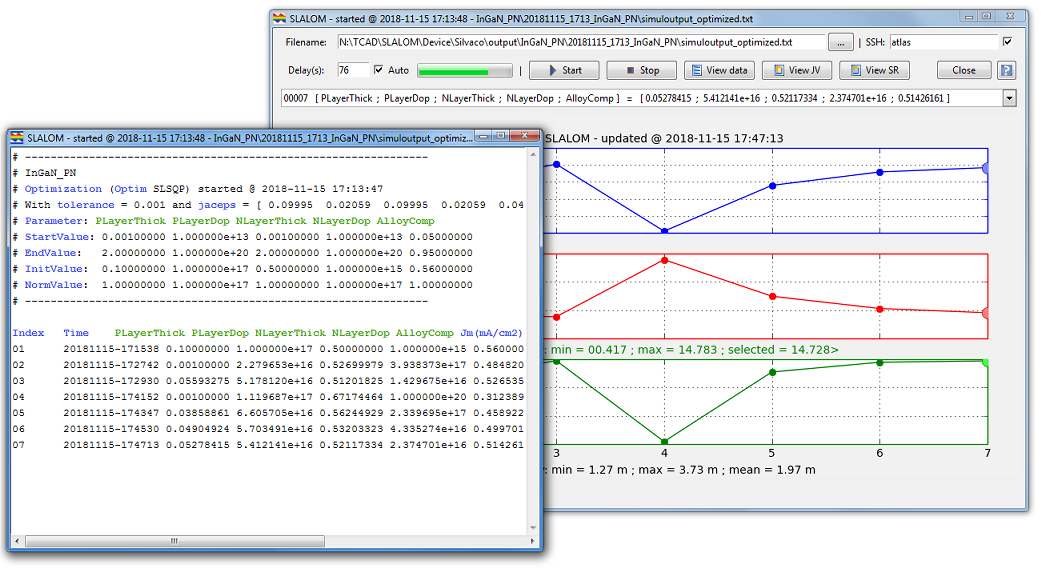Stop the running optimization

[x=642, y=70]
